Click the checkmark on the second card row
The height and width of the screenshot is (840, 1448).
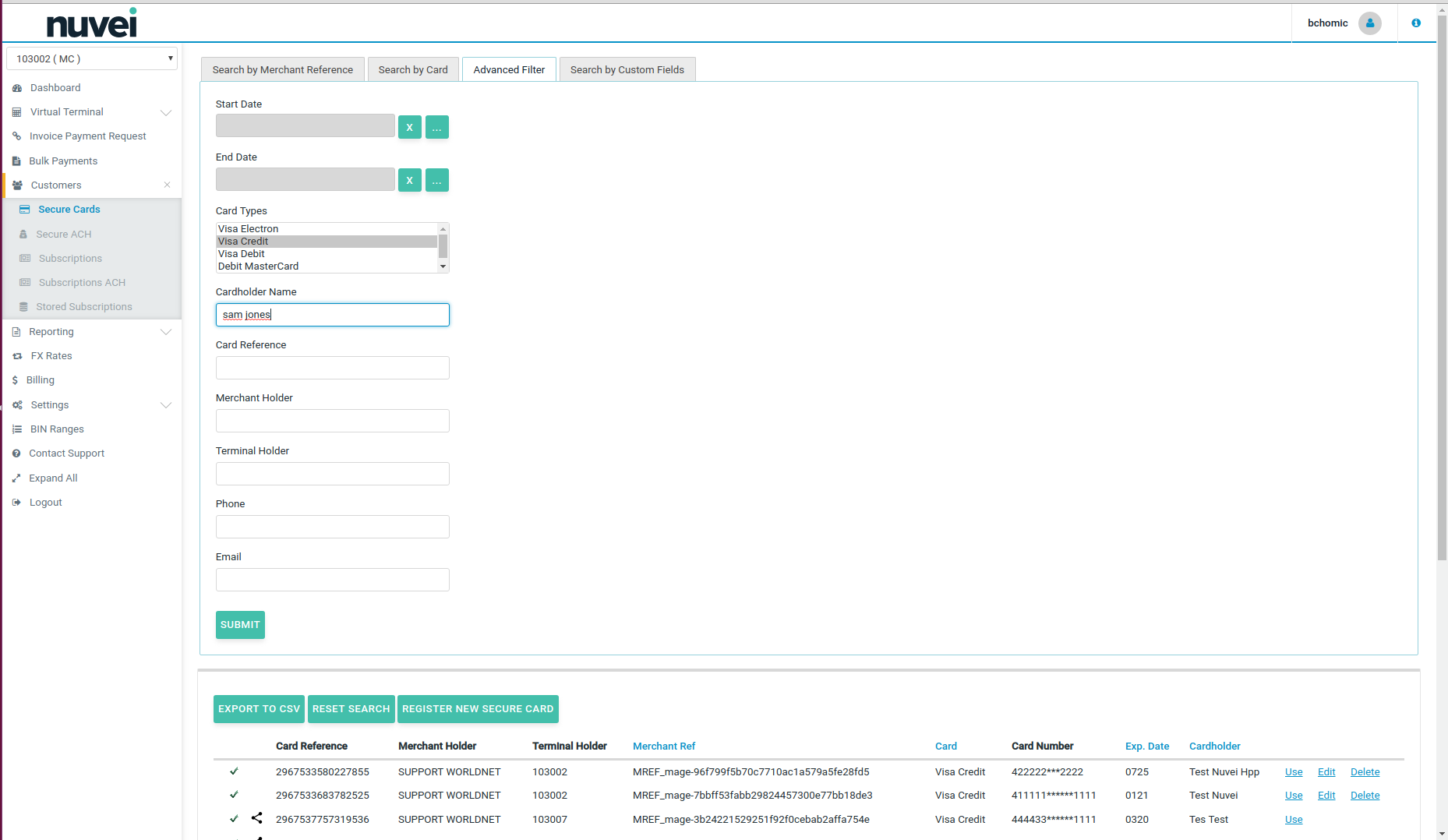(234, 795)
